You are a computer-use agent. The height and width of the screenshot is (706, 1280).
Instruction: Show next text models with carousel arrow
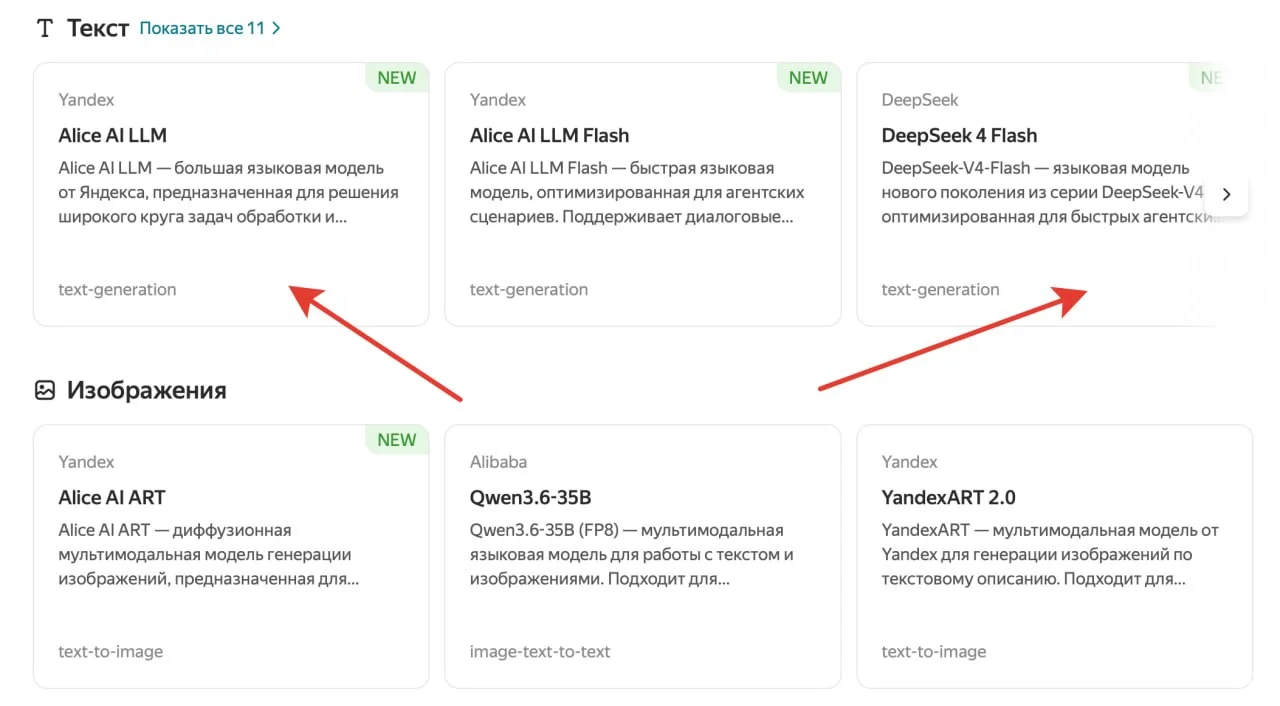[x=1227, y=195]
